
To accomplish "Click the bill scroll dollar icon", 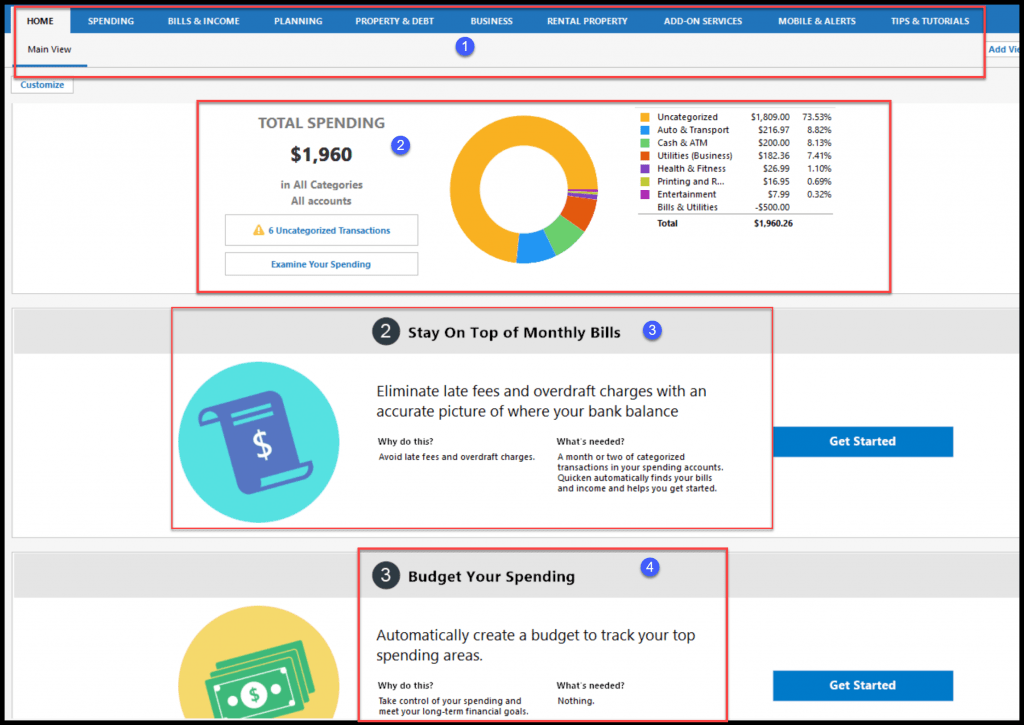I will [259, 442].
